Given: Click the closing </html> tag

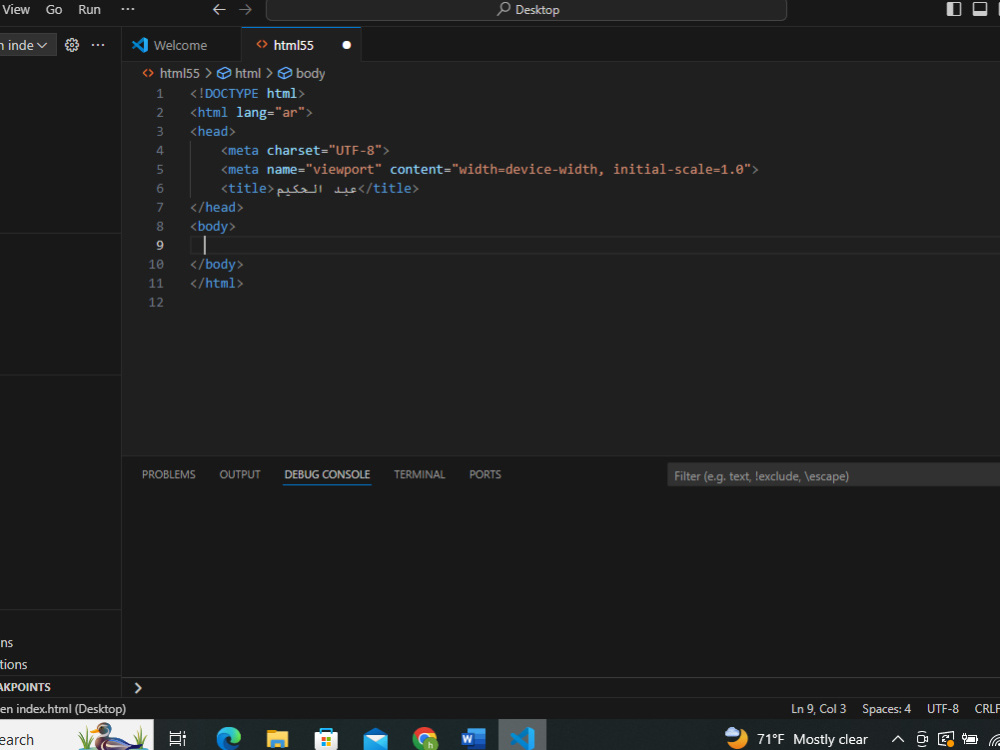Looking at the screenshot, I should [x=216, y=283].
